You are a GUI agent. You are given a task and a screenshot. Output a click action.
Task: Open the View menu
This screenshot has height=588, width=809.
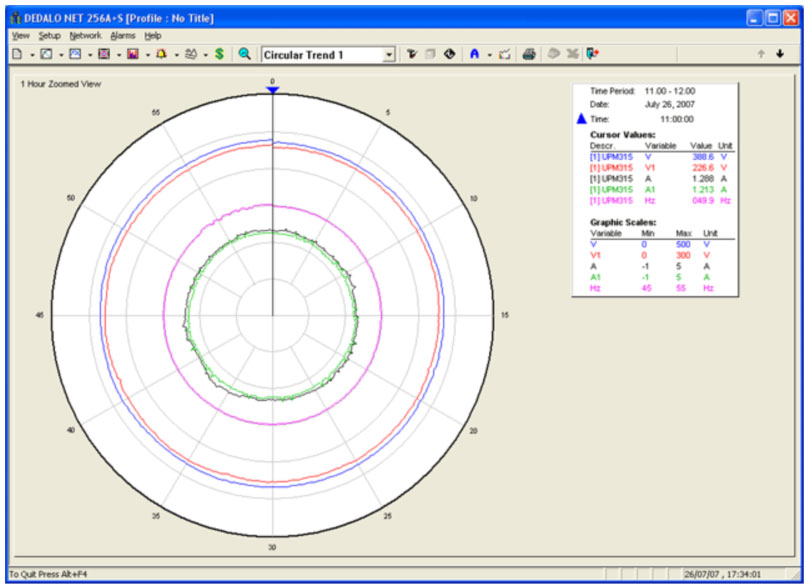[x=20, y=35]
